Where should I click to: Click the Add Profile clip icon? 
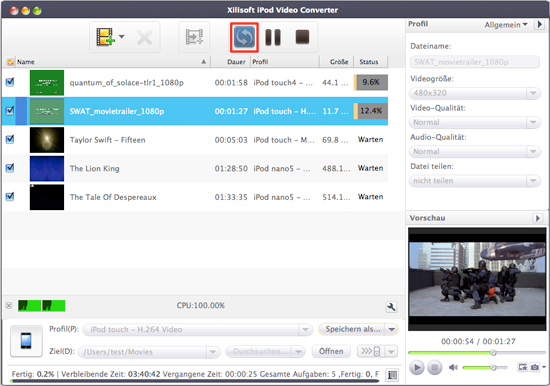[194, 37]
